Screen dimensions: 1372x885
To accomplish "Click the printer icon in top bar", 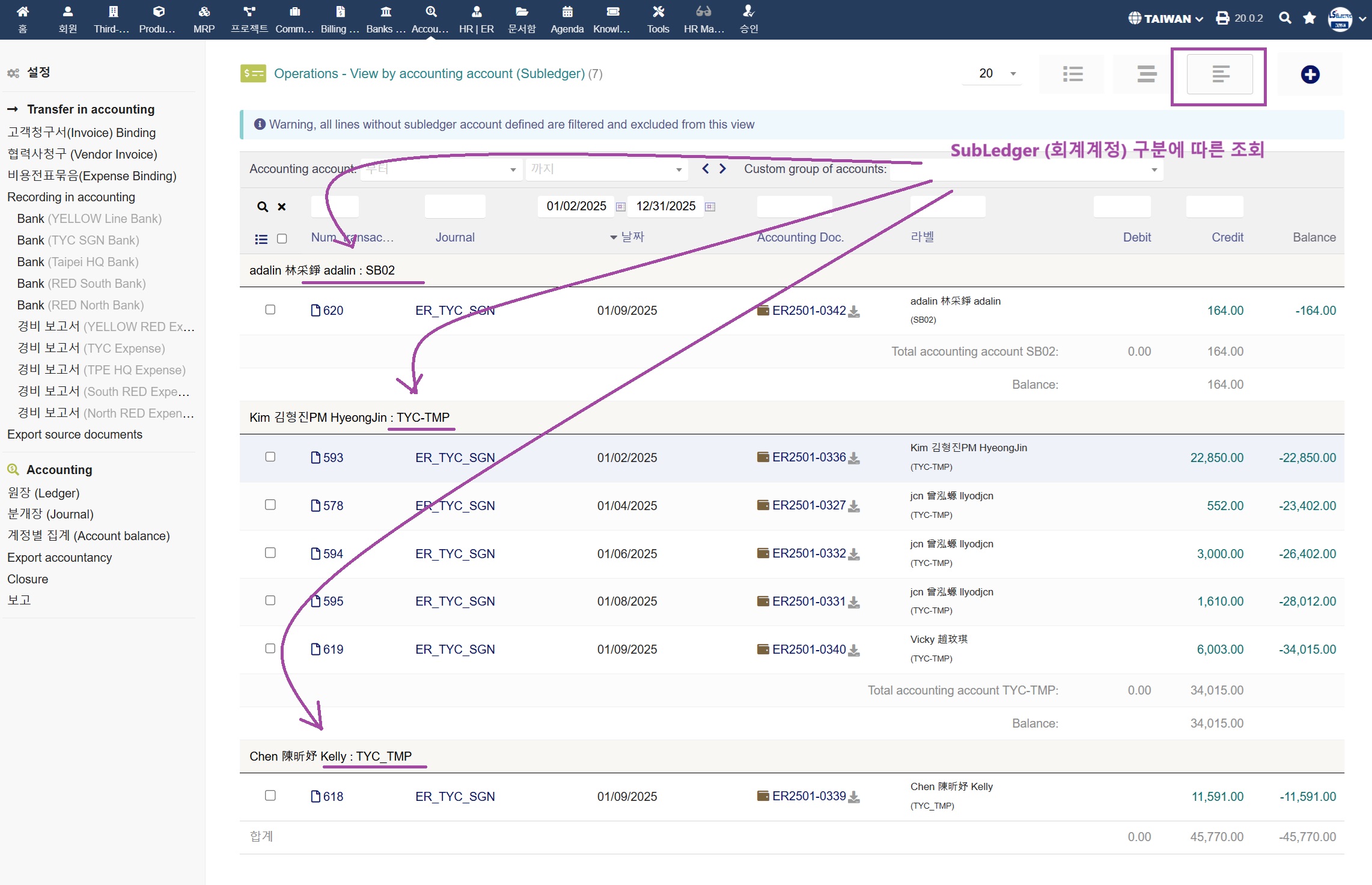I will (1222, 18).
